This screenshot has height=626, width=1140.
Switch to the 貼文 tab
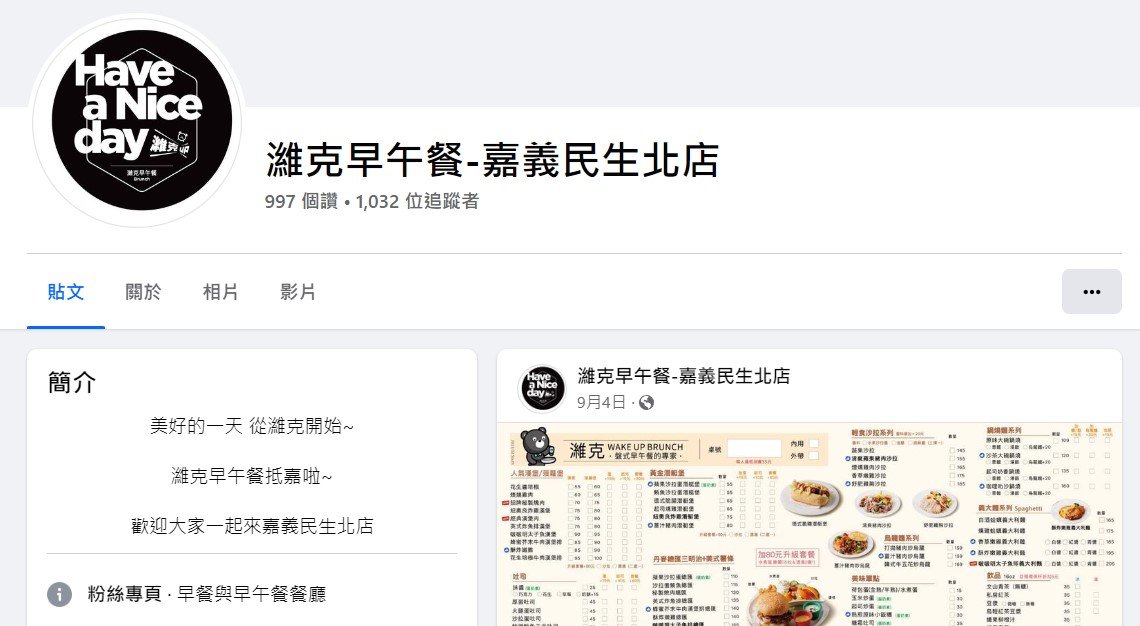tap(66, 292)
